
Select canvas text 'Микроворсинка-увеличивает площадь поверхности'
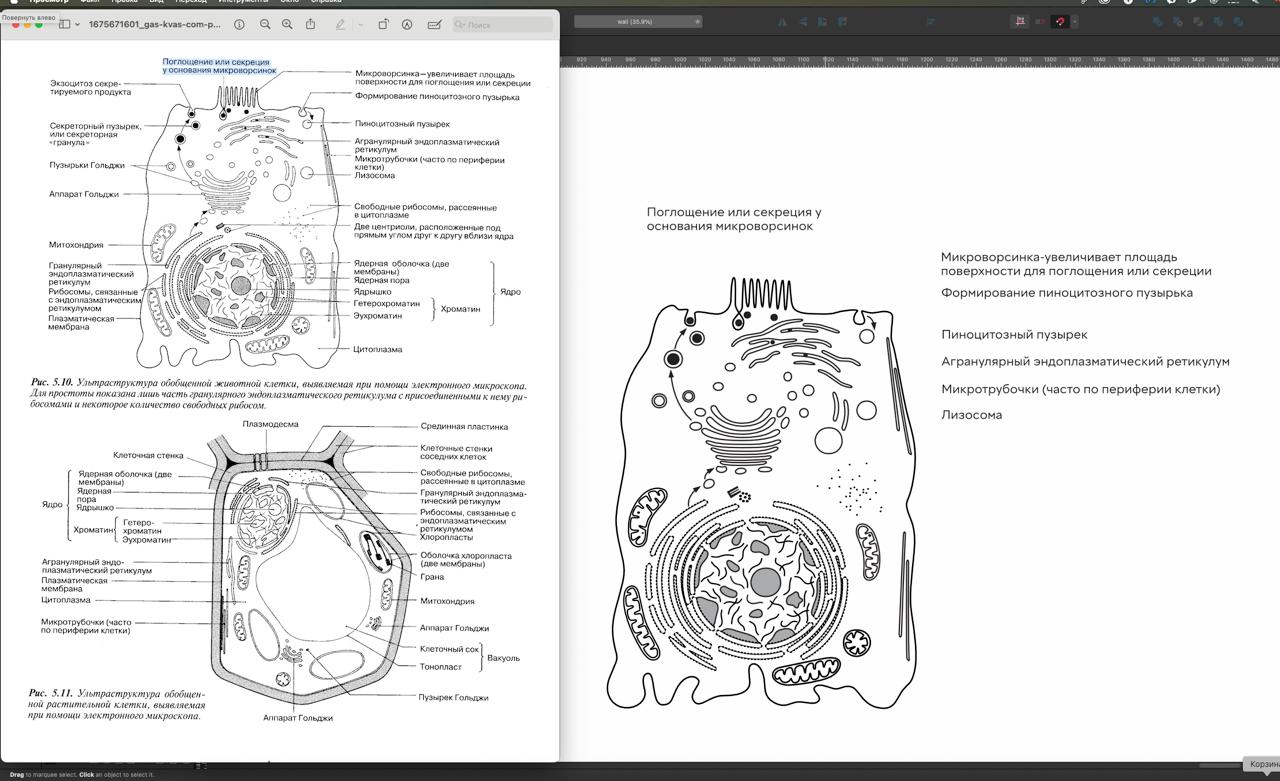1076,264
